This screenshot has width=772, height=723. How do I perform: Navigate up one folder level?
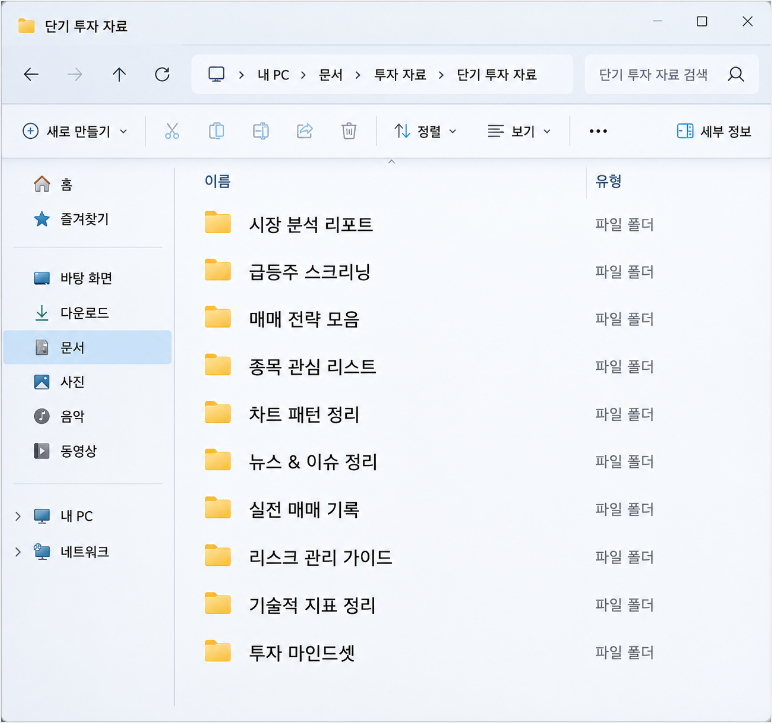point(119,74)
